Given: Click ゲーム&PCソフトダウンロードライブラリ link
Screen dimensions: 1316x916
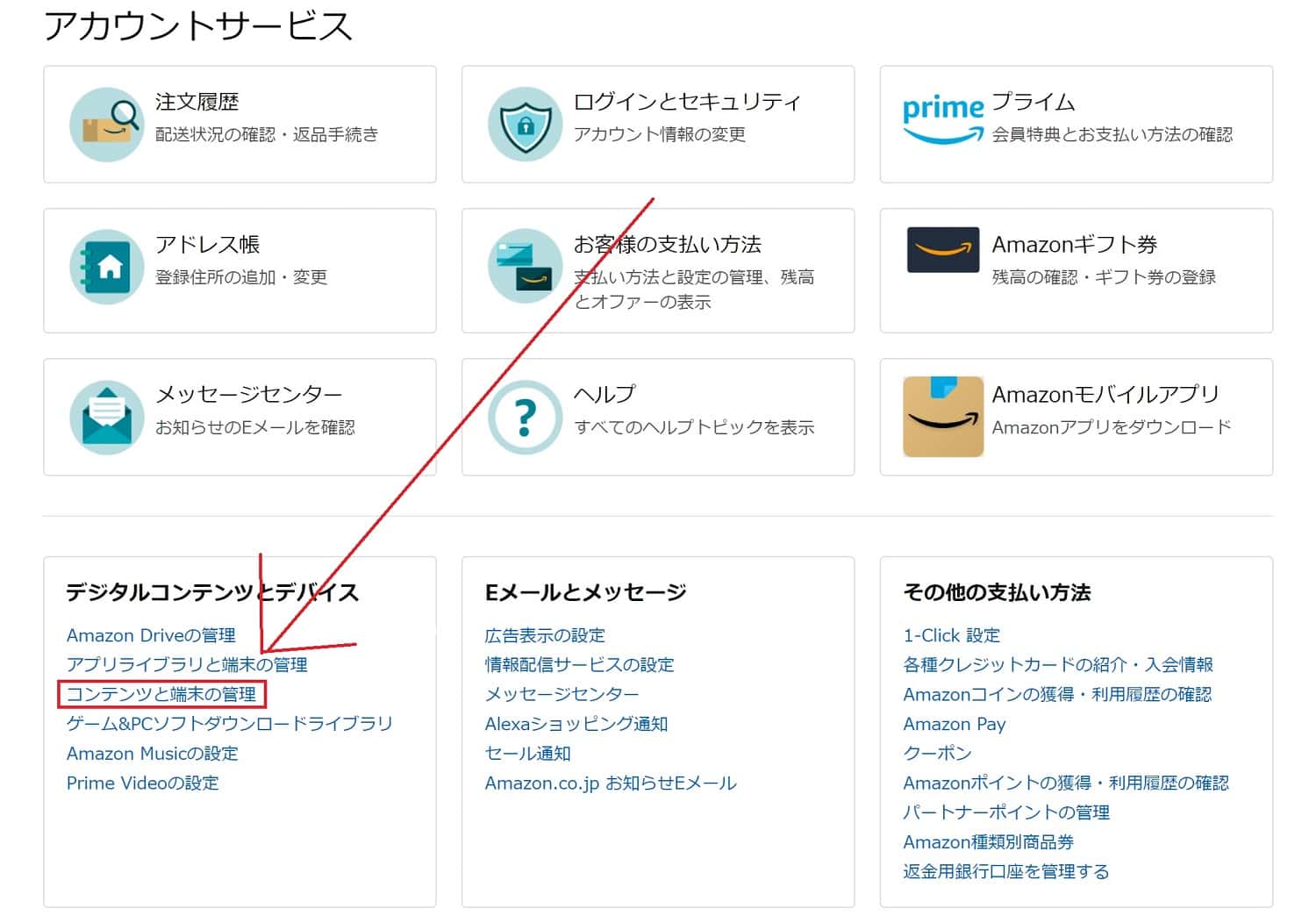Looking at the screenshot, I should (230, 724).
